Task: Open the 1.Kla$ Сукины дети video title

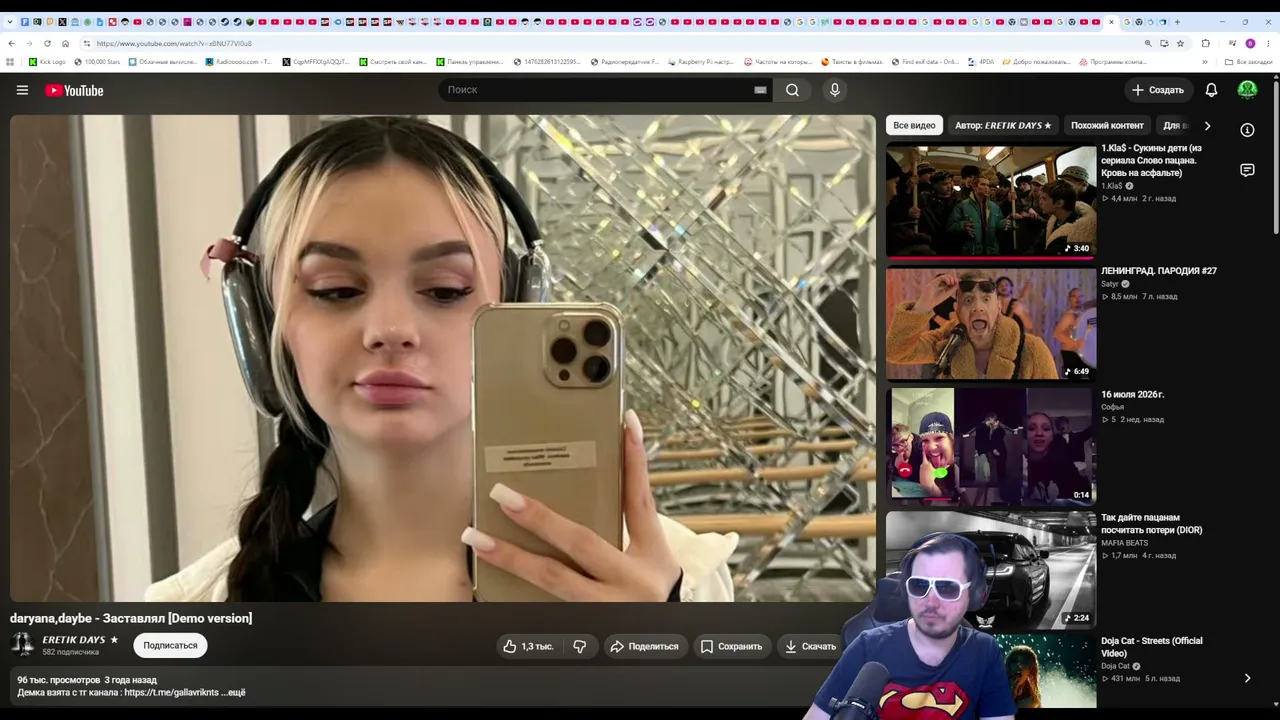Action: (1152, 160)
